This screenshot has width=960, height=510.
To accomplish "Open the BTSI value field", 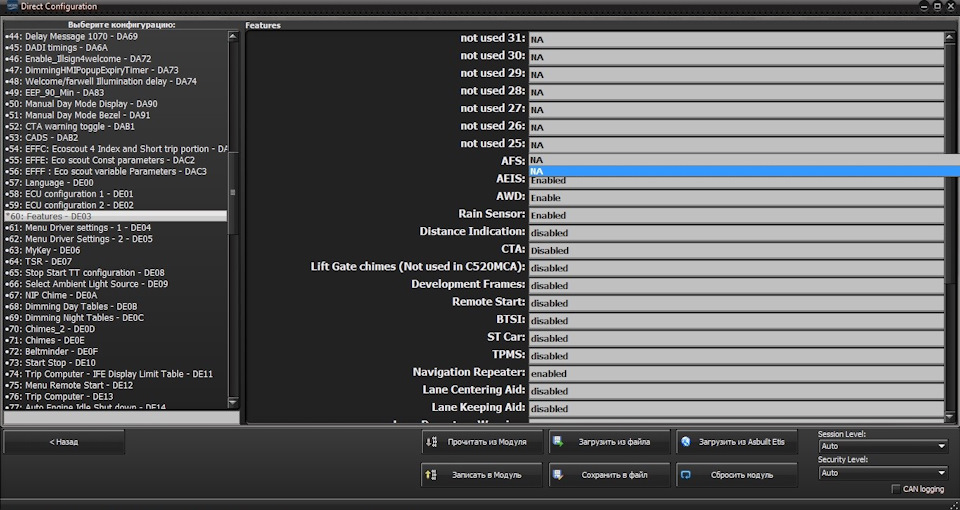I will coord(737,321).
